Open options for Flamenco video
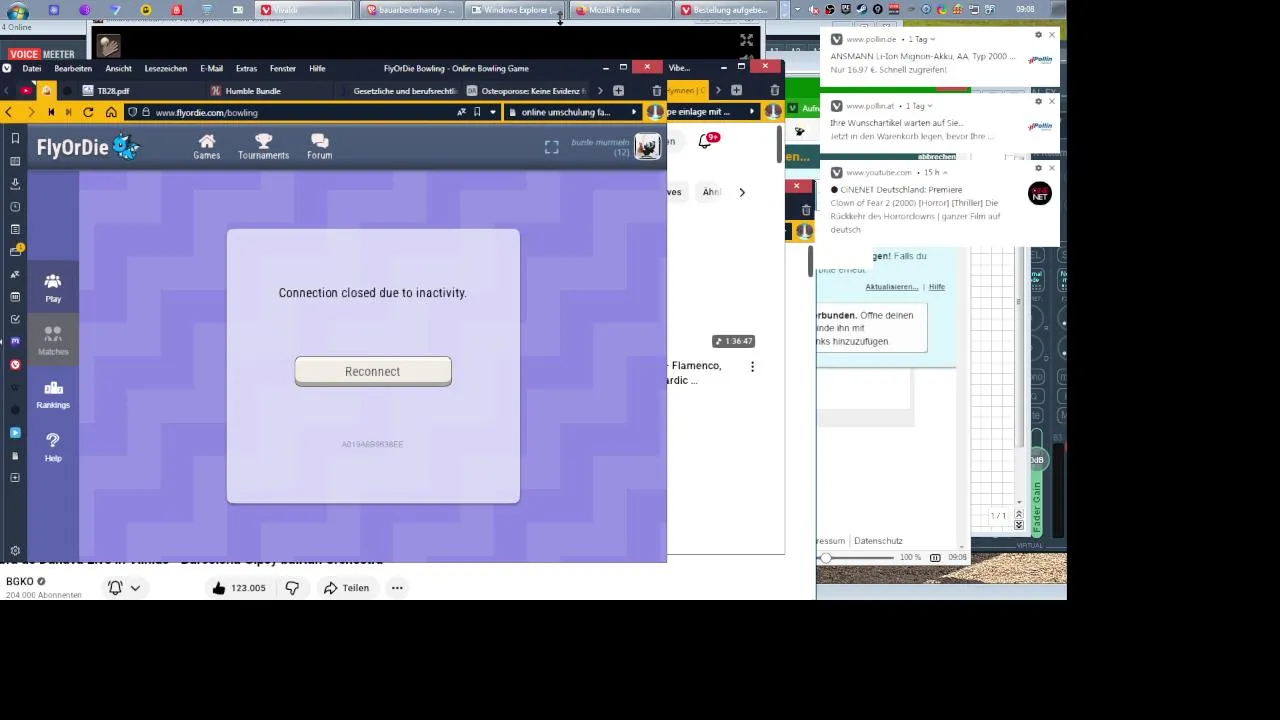1280x720 pixels. [753, 367]
